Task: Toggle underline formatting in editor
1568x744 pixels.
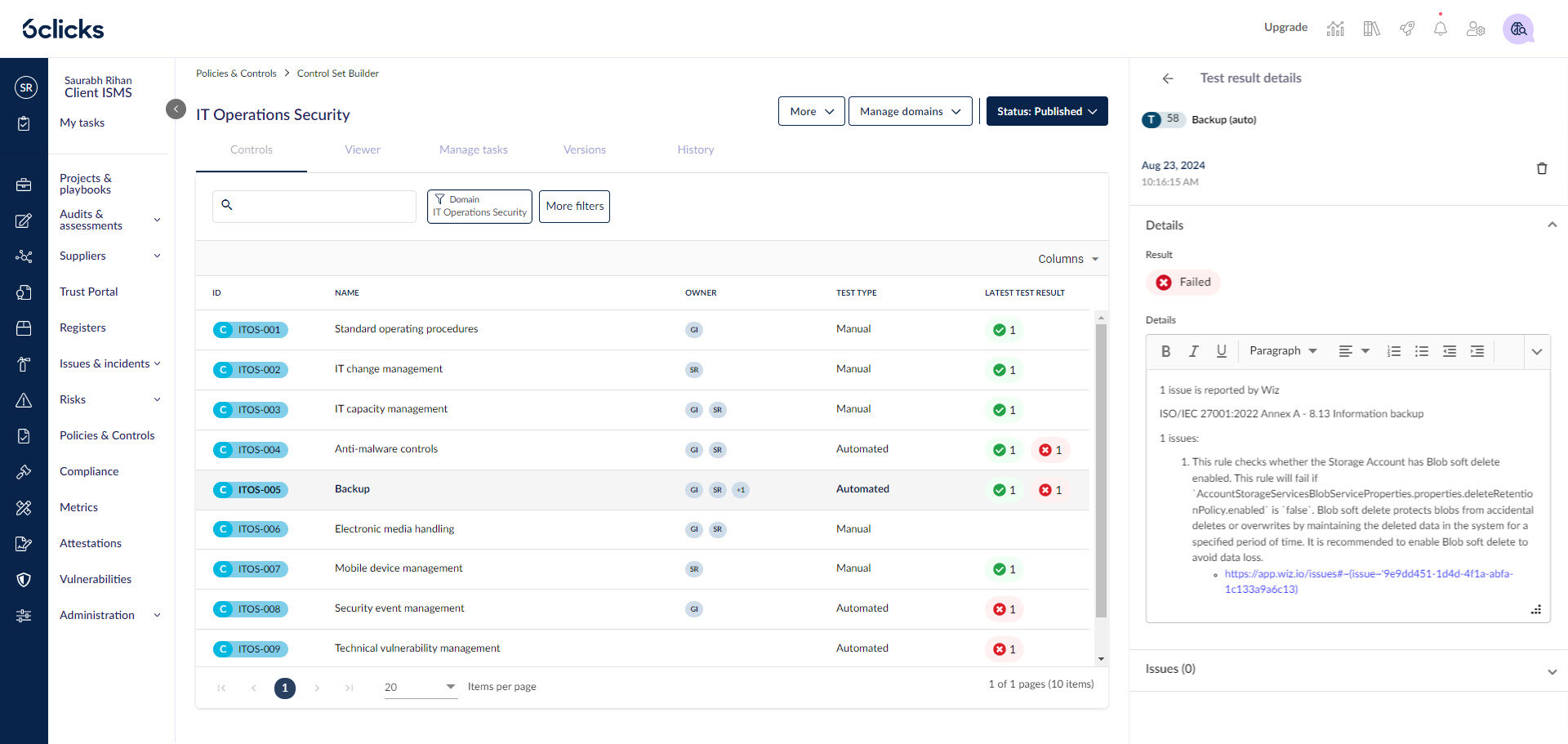Action: tap(1221, 351)
